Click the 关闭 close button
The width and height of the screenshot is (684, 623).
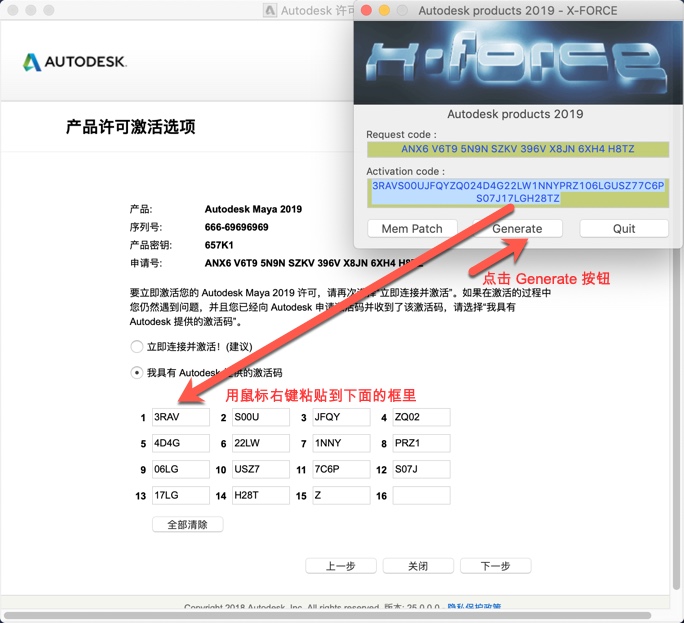coord(418,566)
